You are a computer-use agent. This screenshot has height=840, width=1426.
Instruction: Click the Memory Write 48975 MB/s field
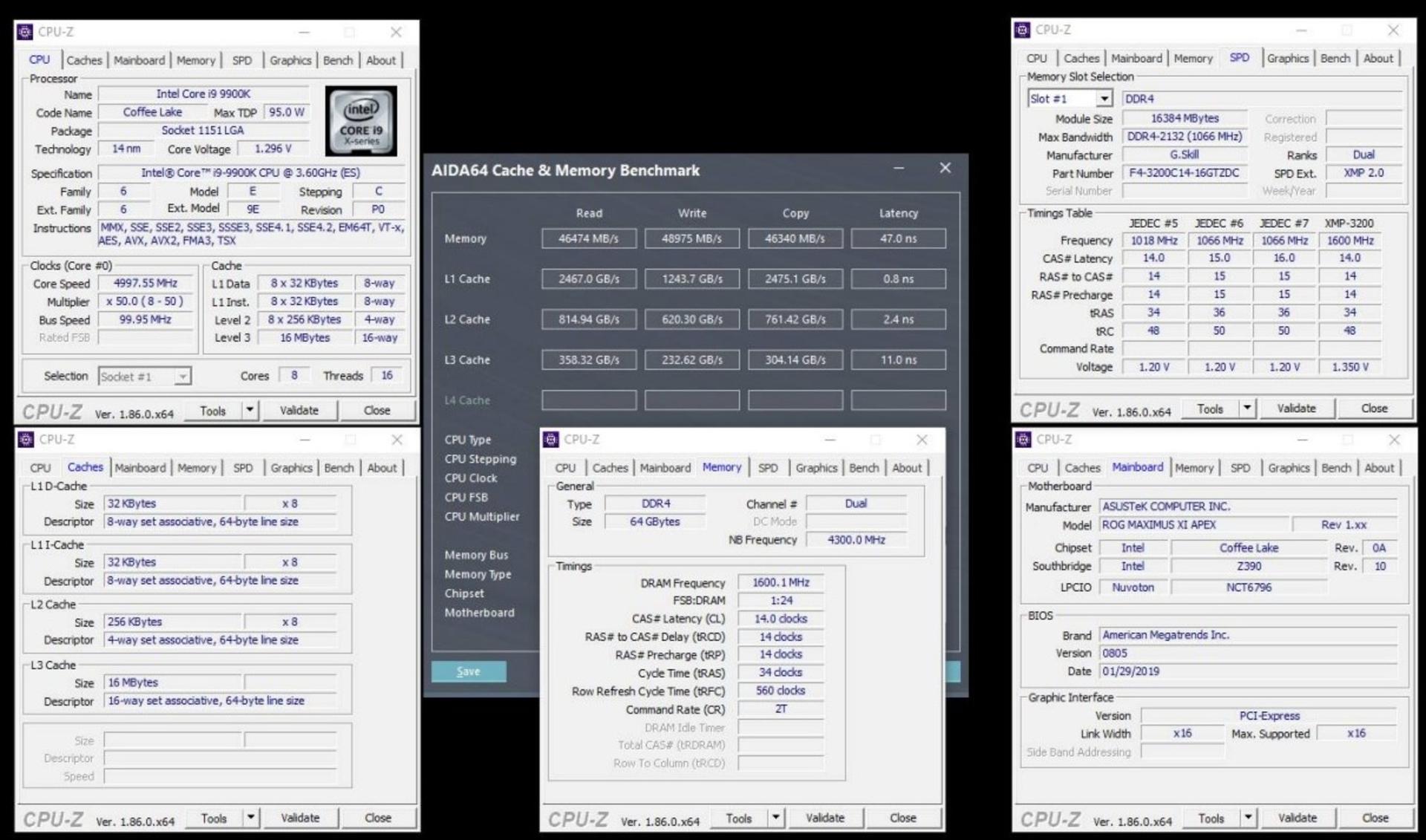coord(692,238)
